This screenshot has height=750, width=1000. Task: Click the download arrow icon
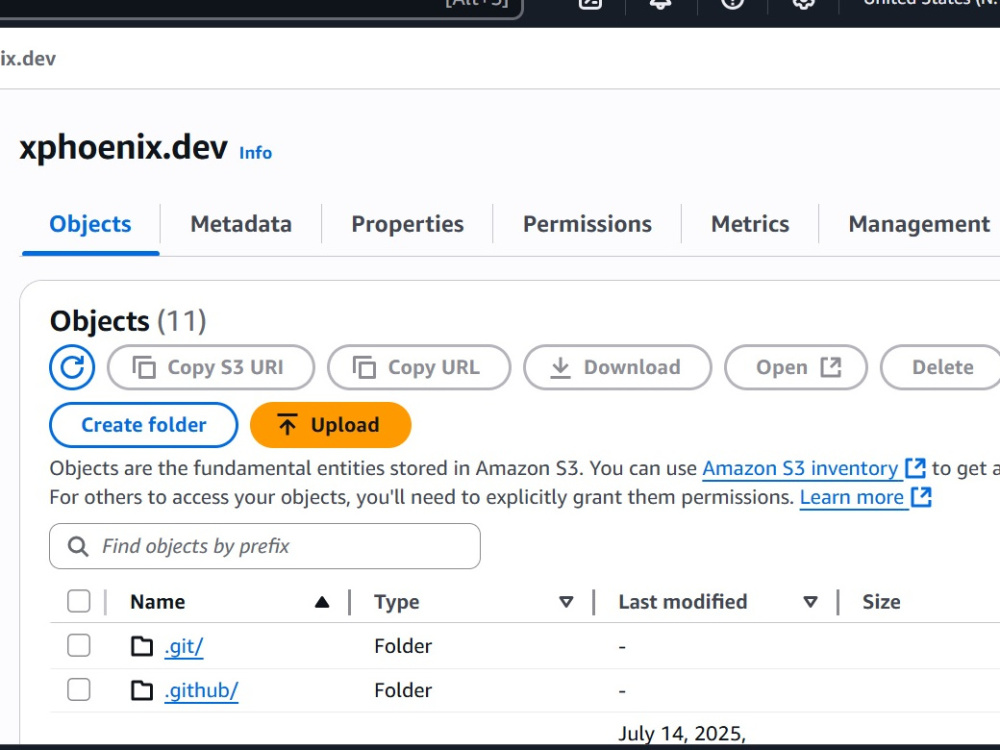click(x=560, y=368)
